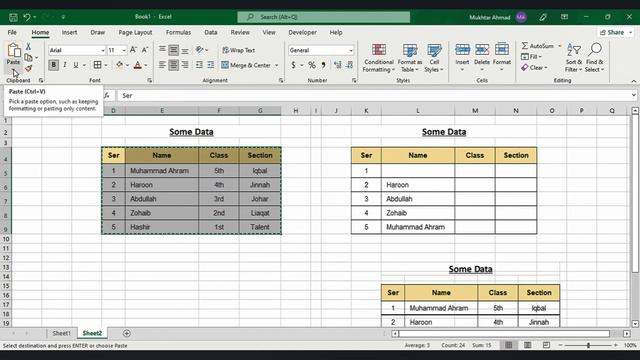
Task: Increase font size with large A
Action: (133, 50)
